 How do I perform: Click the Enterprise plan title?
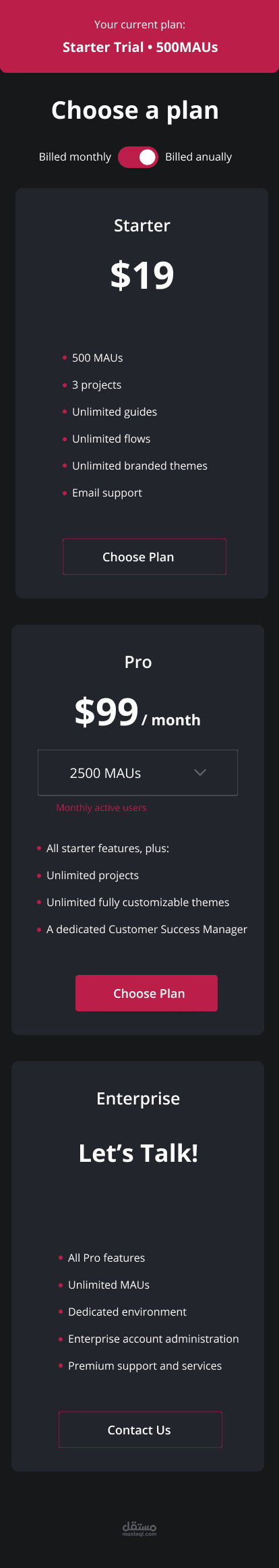pyautogui.click(x=138, y=1098)
